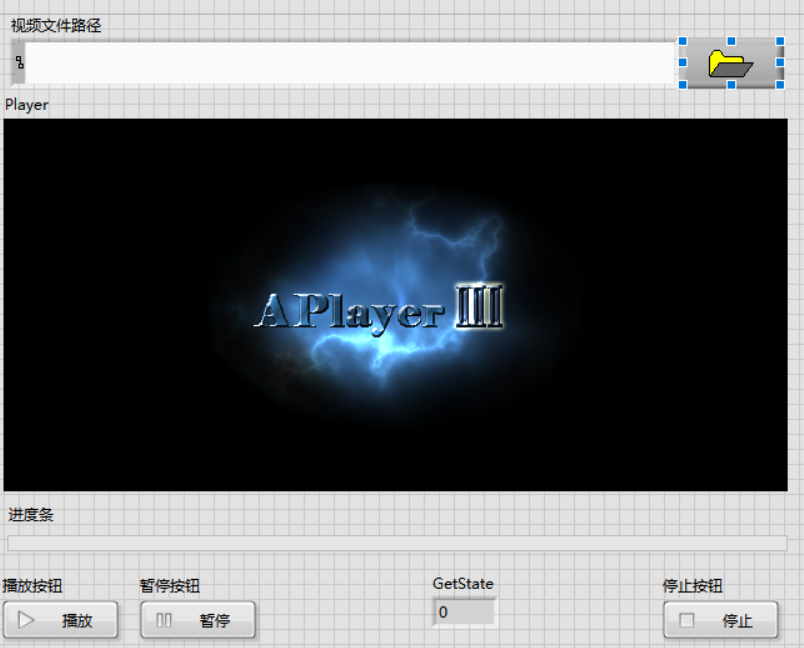Open the folder browse button
This screenshot has height=648, width=804.
[731, 63]
